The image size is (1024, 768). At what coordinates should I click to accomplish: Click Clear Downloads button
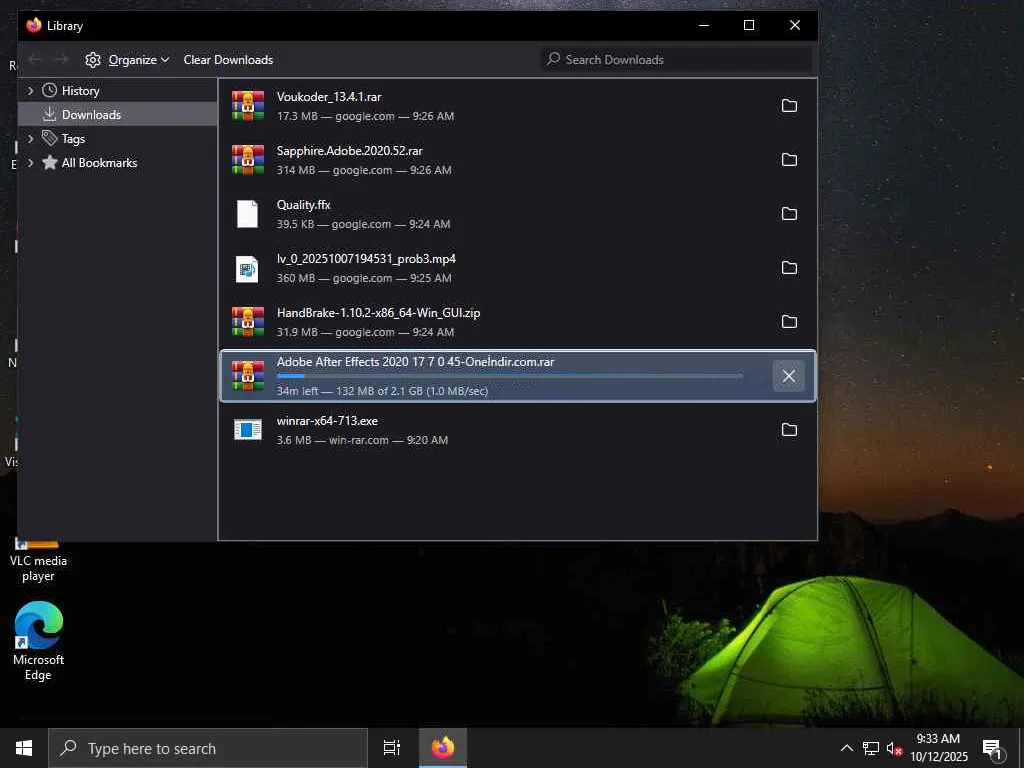[228, 60]
